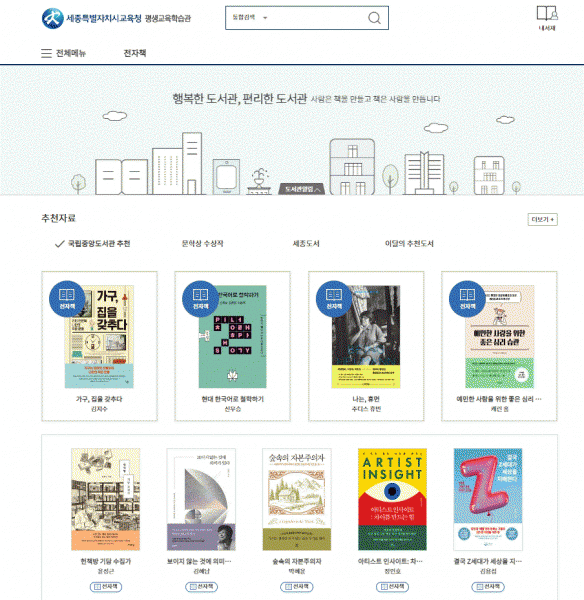Click 전자책 tag under 아티스트 인사이트
This screenshot has width=584, height=600.
(392, 587)
